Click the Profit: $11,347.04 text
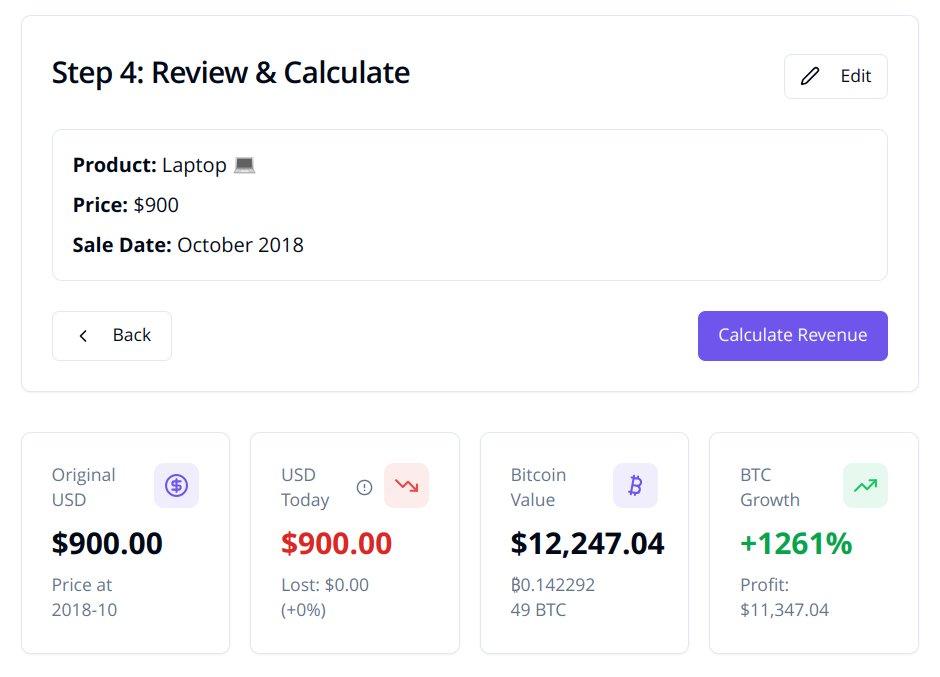This screenshot has width=940, height=677. (784, 597)
